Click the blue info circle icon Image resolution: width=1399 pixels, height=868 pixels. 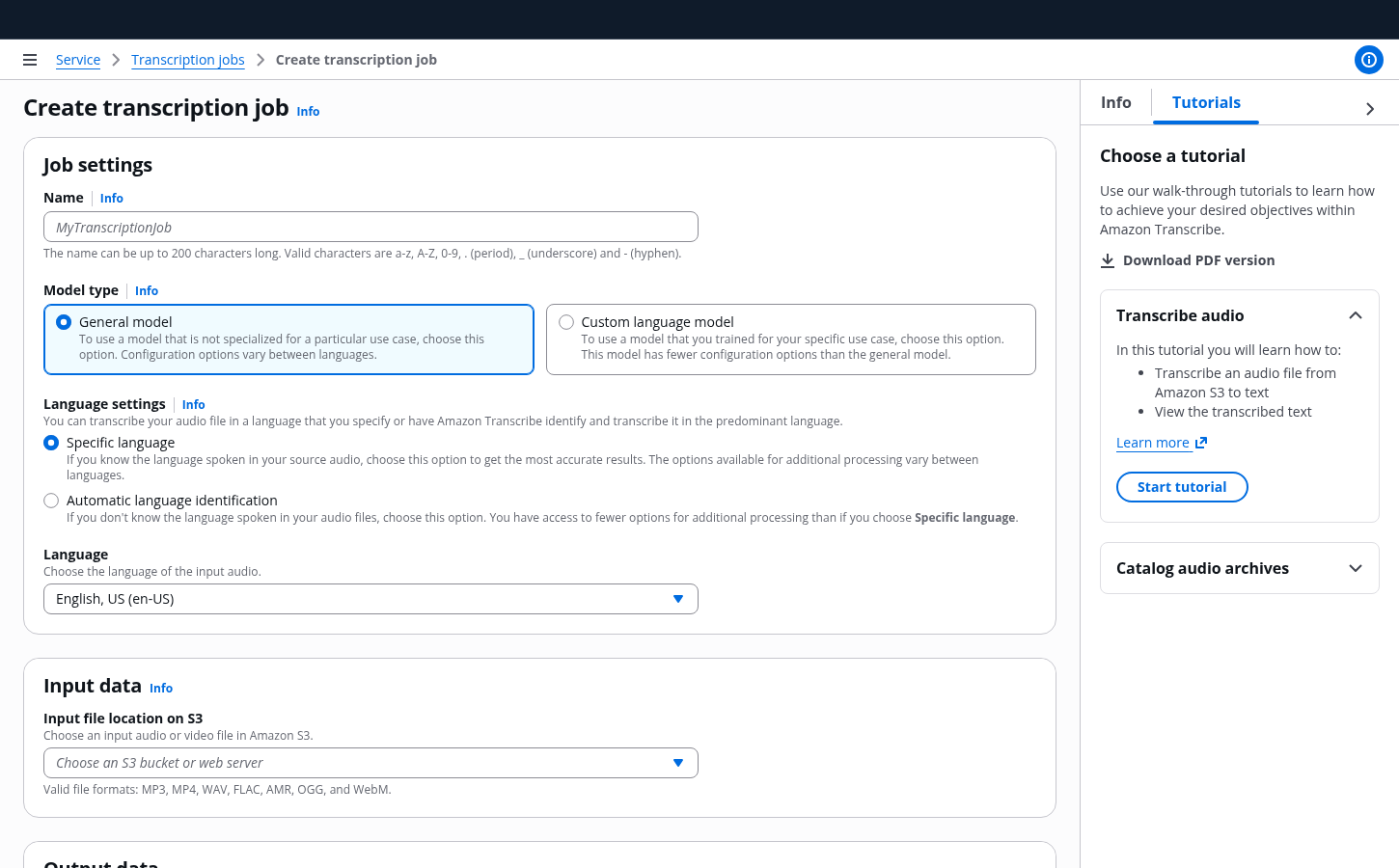click(1368, 60)
